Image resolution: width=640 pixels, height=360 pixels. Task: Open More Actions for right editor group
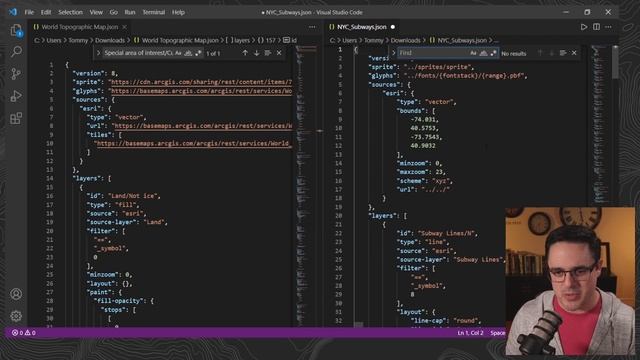609,27
